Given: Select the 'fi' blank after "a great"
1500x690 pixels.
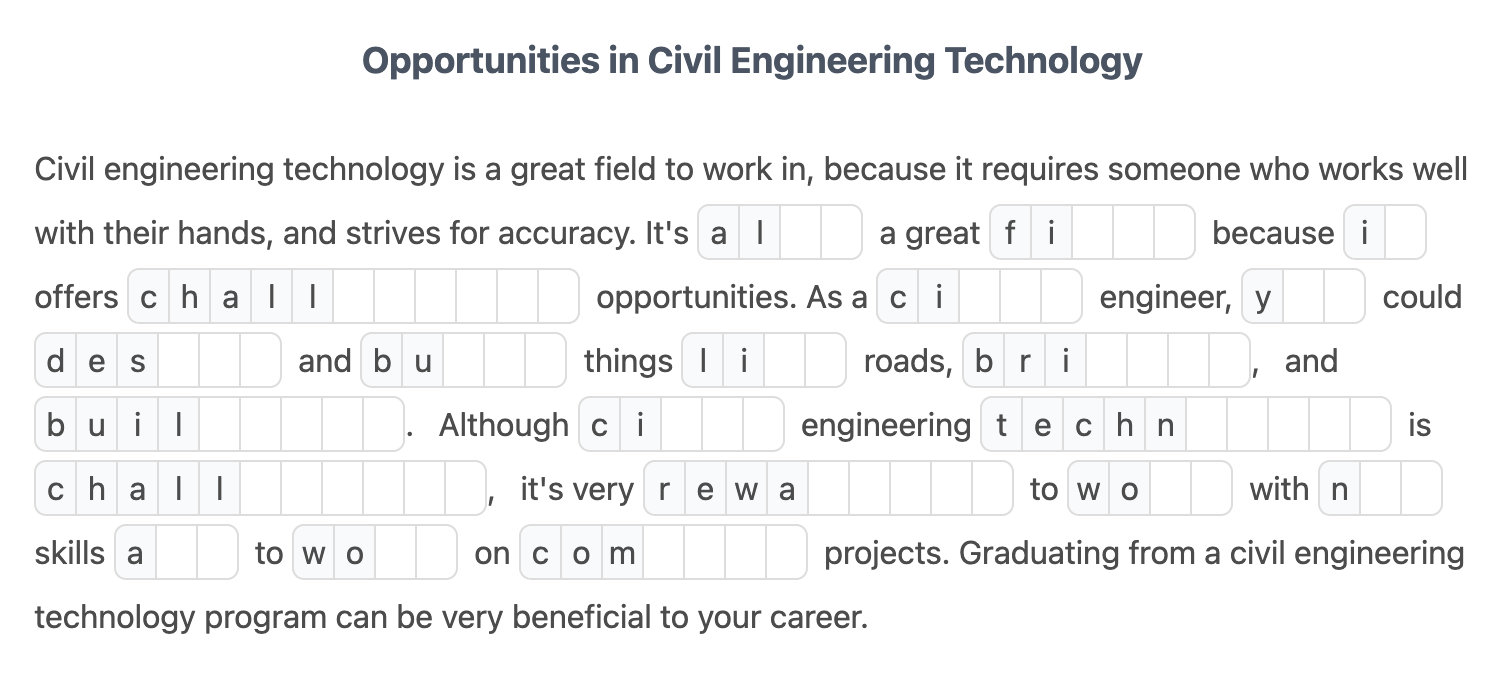Looking at the screenshot, I should tap(1093, 233).
